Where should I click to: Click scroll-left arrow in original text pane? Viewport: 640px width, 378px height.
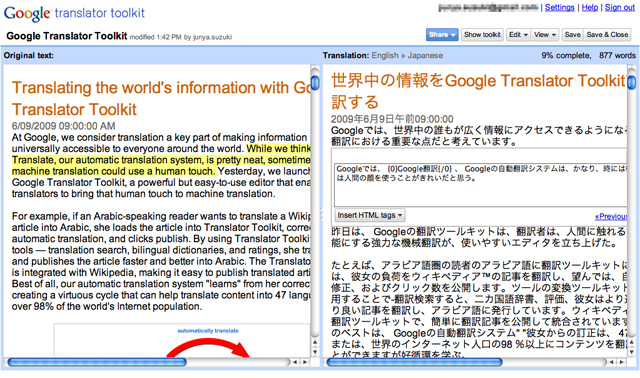tap(295, 362)
